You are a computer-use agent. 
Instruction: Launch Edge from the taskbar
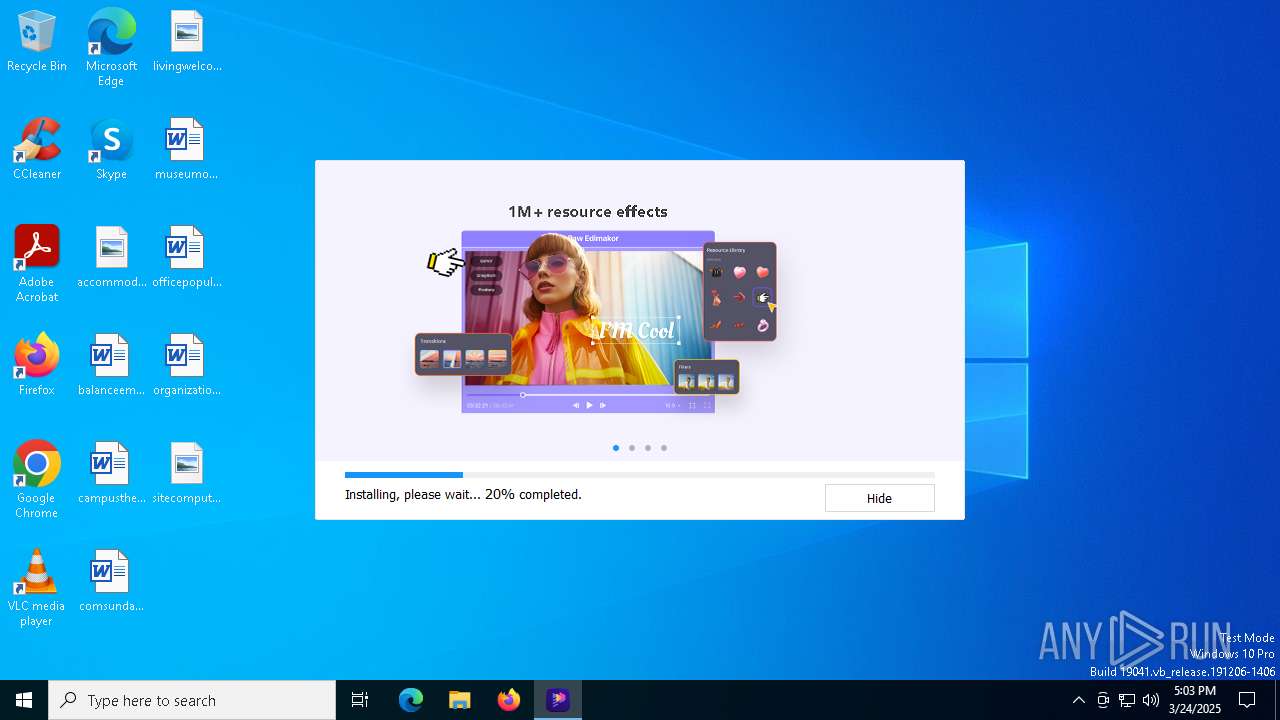411,700
